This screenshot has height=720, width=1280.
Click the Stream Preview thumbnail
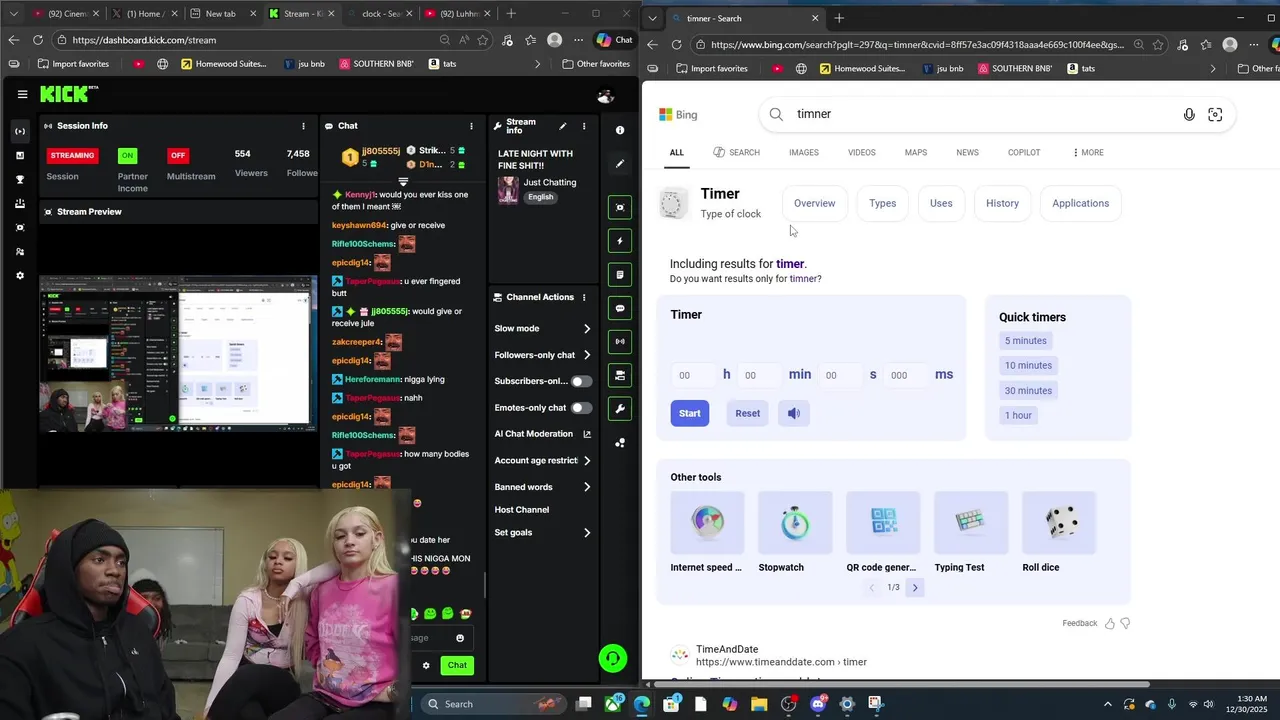tap(176, 355)
